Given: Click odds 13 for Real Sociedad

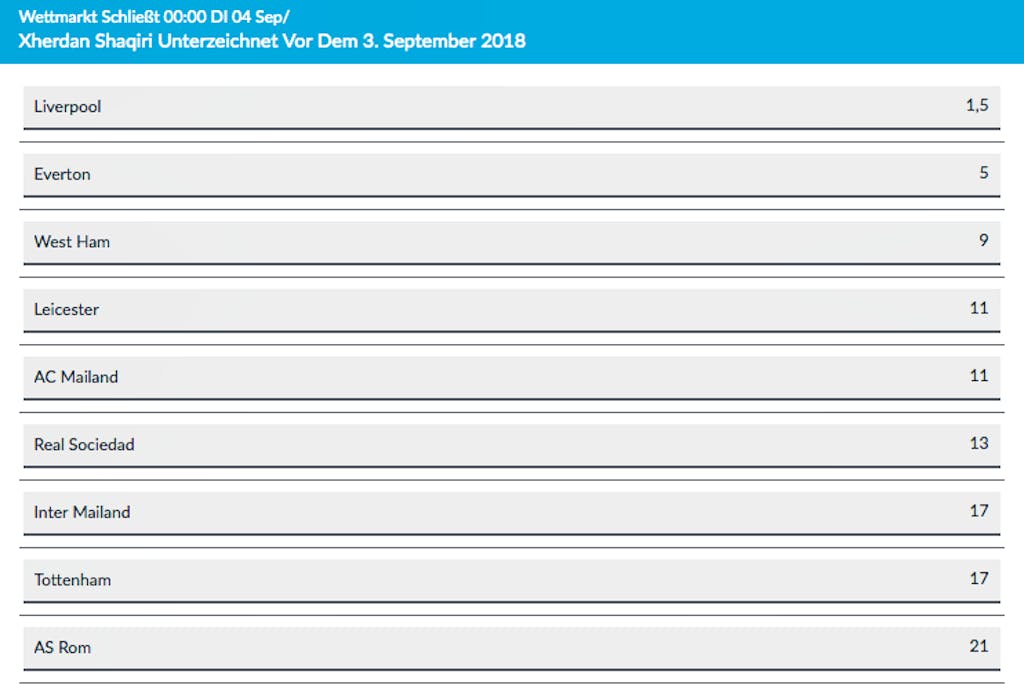Looking at the screenshot, I should 978,443.
